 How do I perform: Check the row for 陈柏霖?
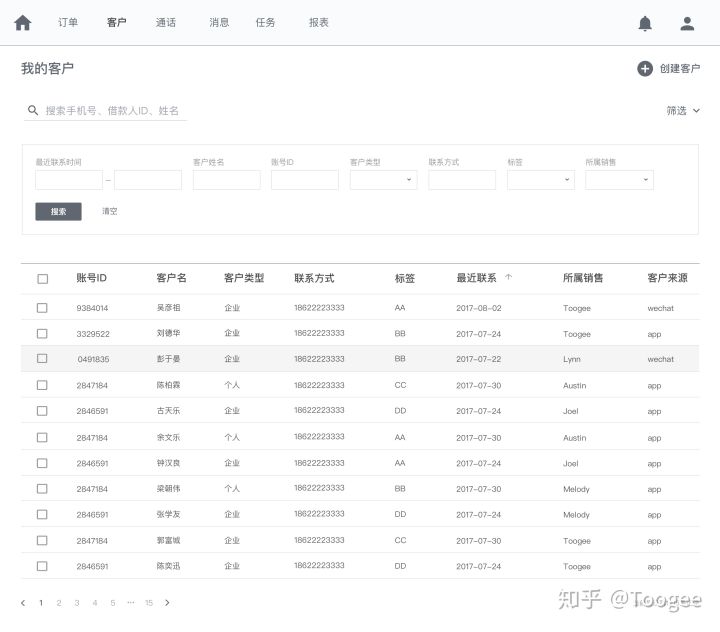tap(42, 385)
